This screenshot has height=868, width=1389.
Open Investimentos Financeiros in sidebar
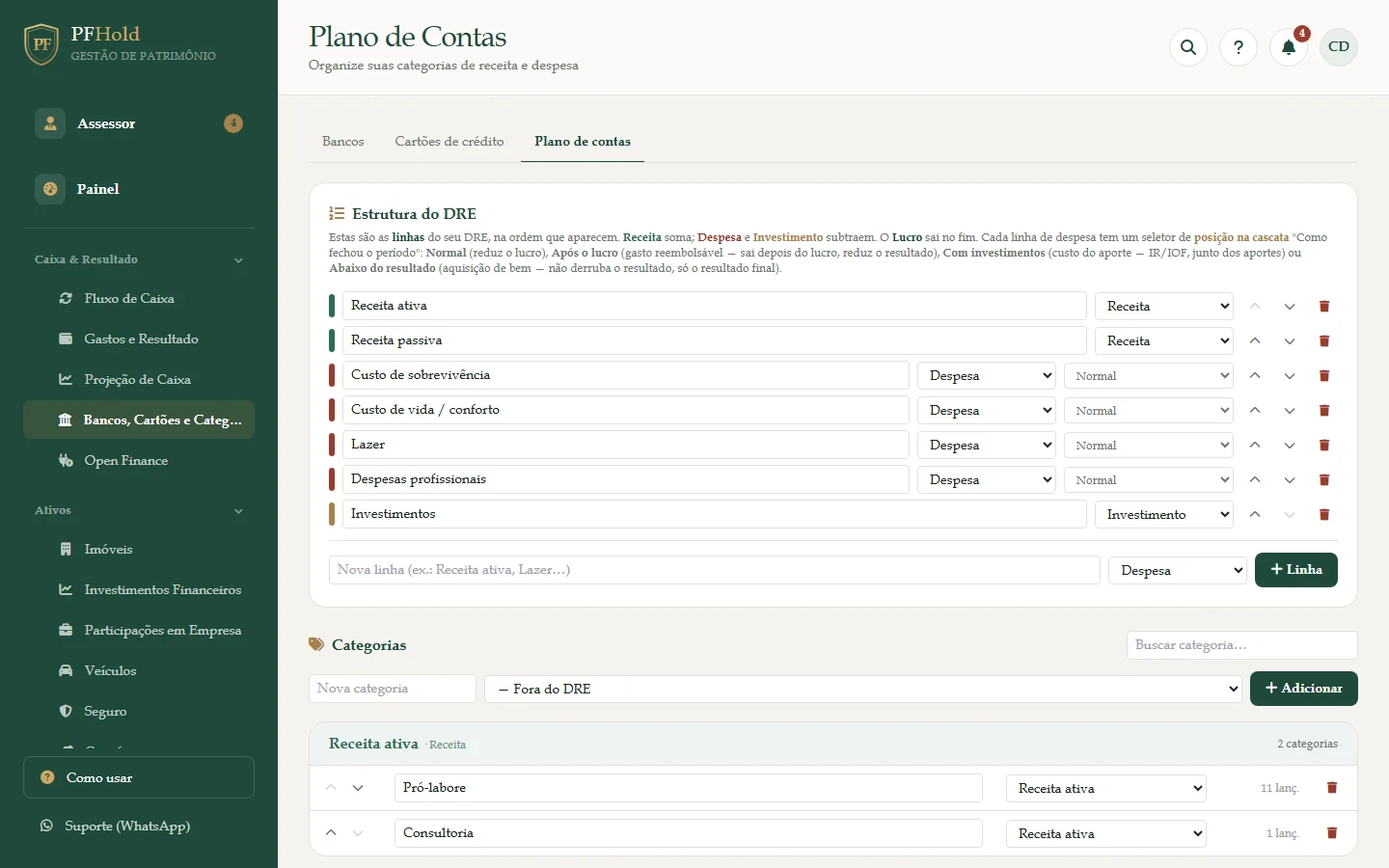point(139,590)
